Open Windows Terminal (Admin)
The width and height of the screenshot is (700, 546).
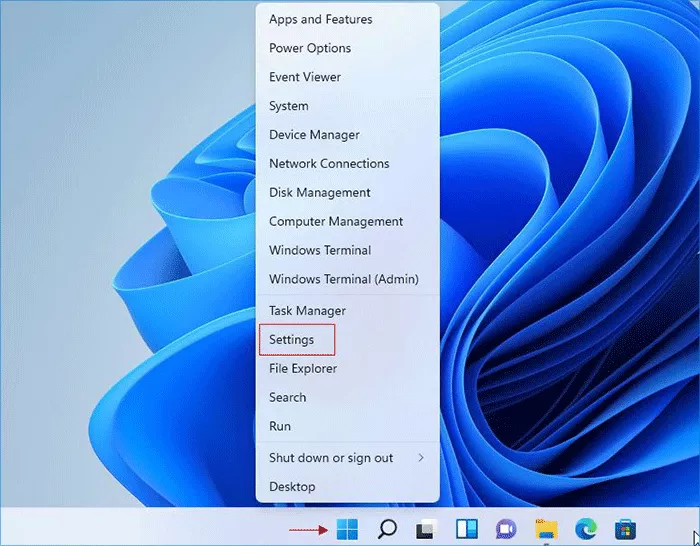343,280
